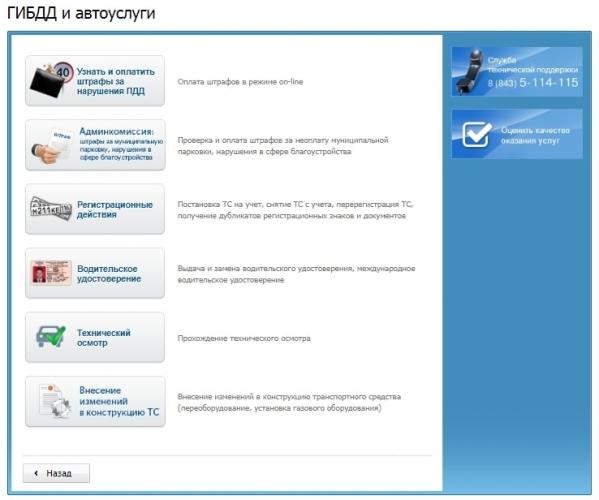Select the license plates icon
The height and width of the screenshot is (500, 599).
(x=51, y=208)
